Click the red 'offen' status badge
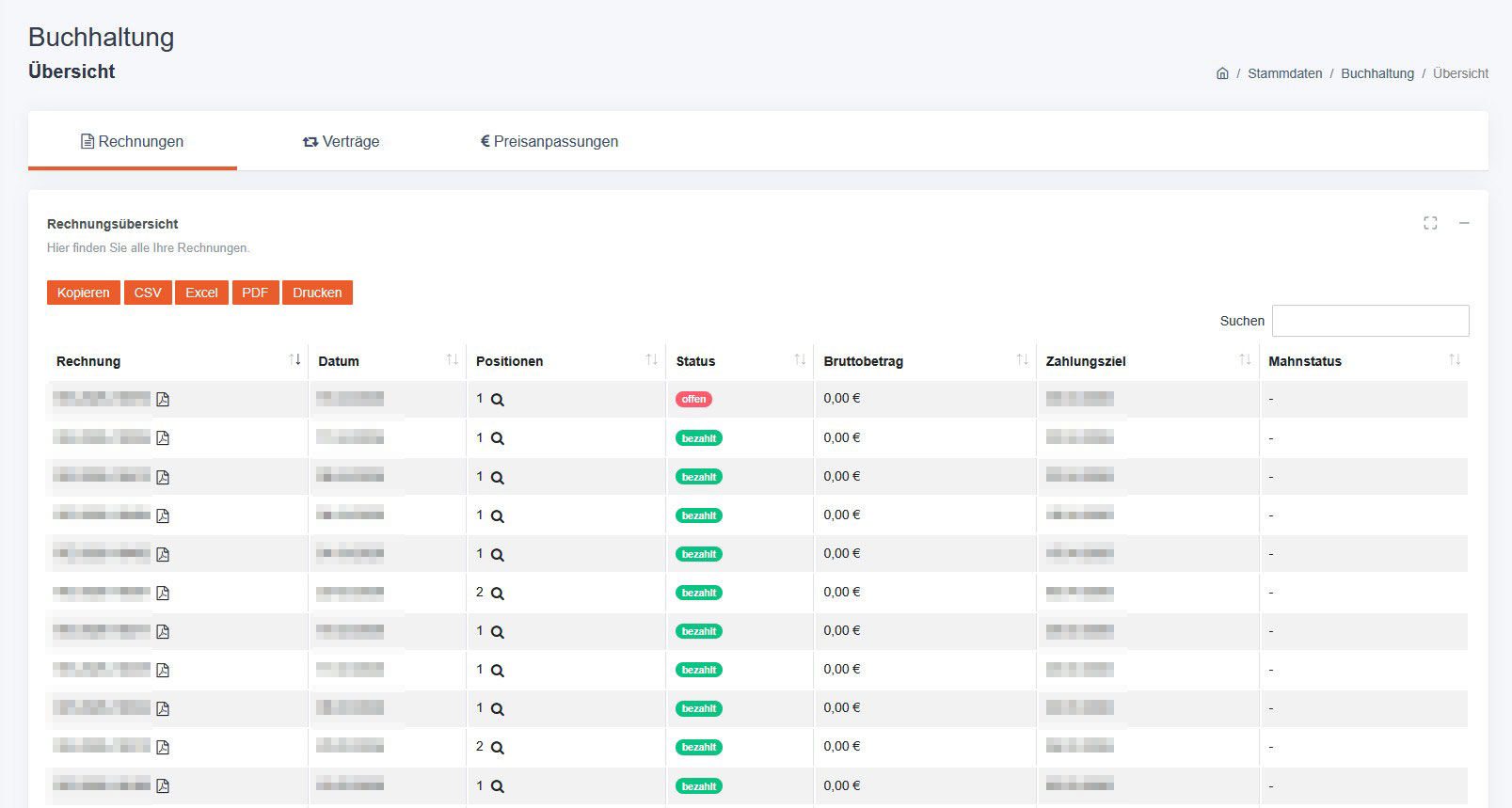 [x=693, y=400]
